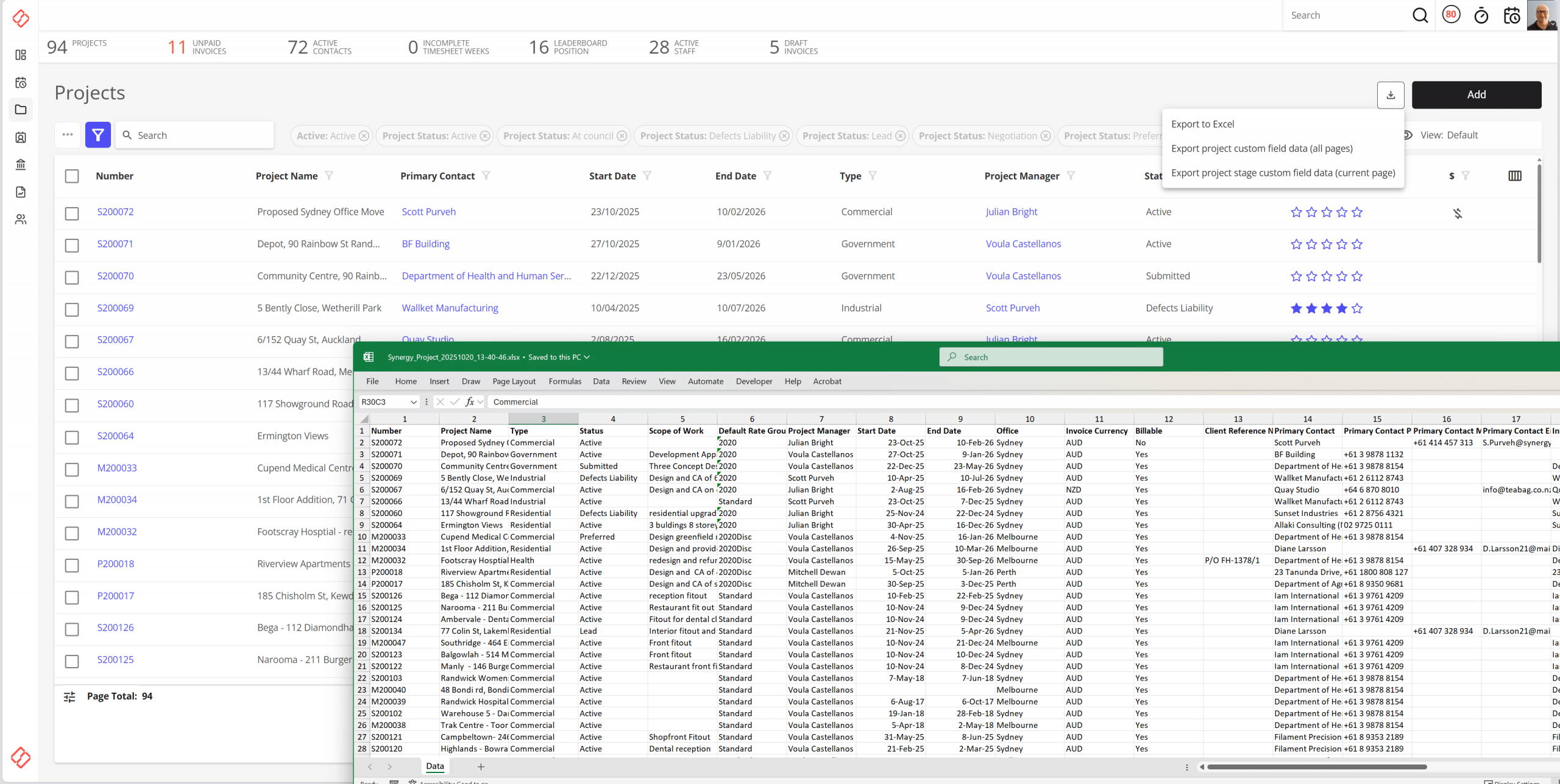Open the stopwatch timer icon
This screenshot has width=1560, height=784.
[1481, 16]
